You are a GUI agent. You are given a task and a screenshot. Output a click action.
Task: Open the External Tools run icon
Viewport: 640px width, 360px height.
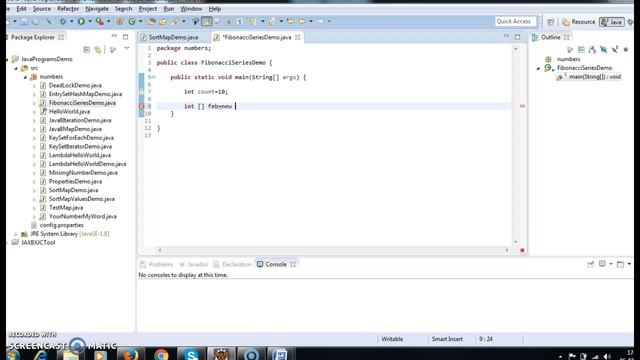coord(100,21)
